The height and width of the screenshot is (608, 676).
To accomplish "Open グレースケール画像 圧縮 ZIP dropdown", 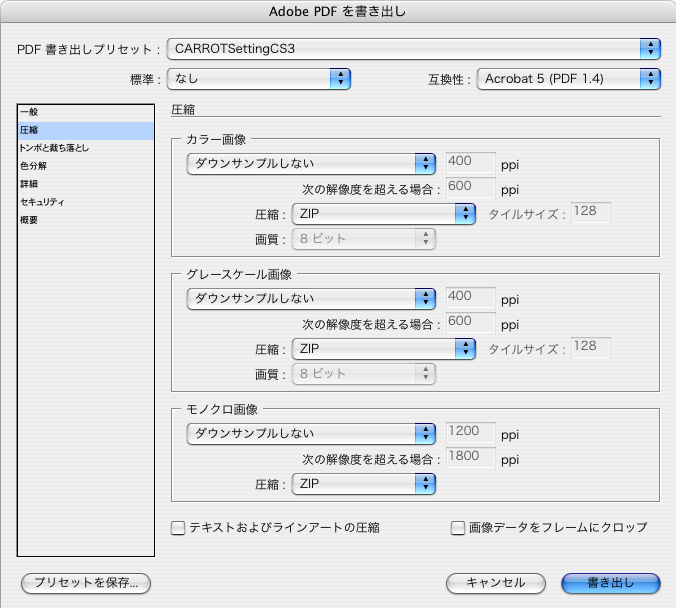I will click(x=384, y=349).
